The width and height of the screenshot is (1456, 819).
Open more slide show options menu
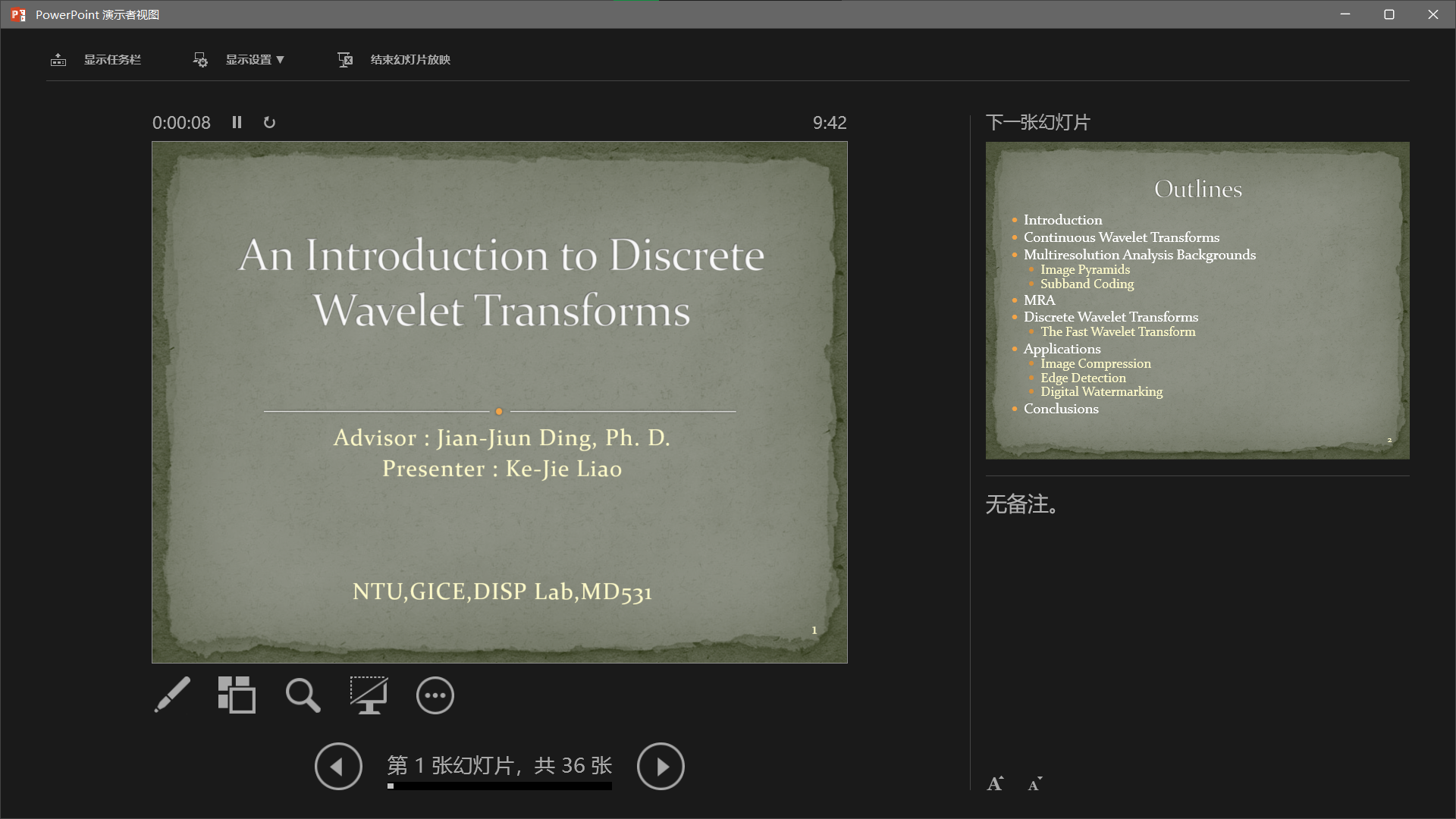pyautogui.click(x=435, y=695)
